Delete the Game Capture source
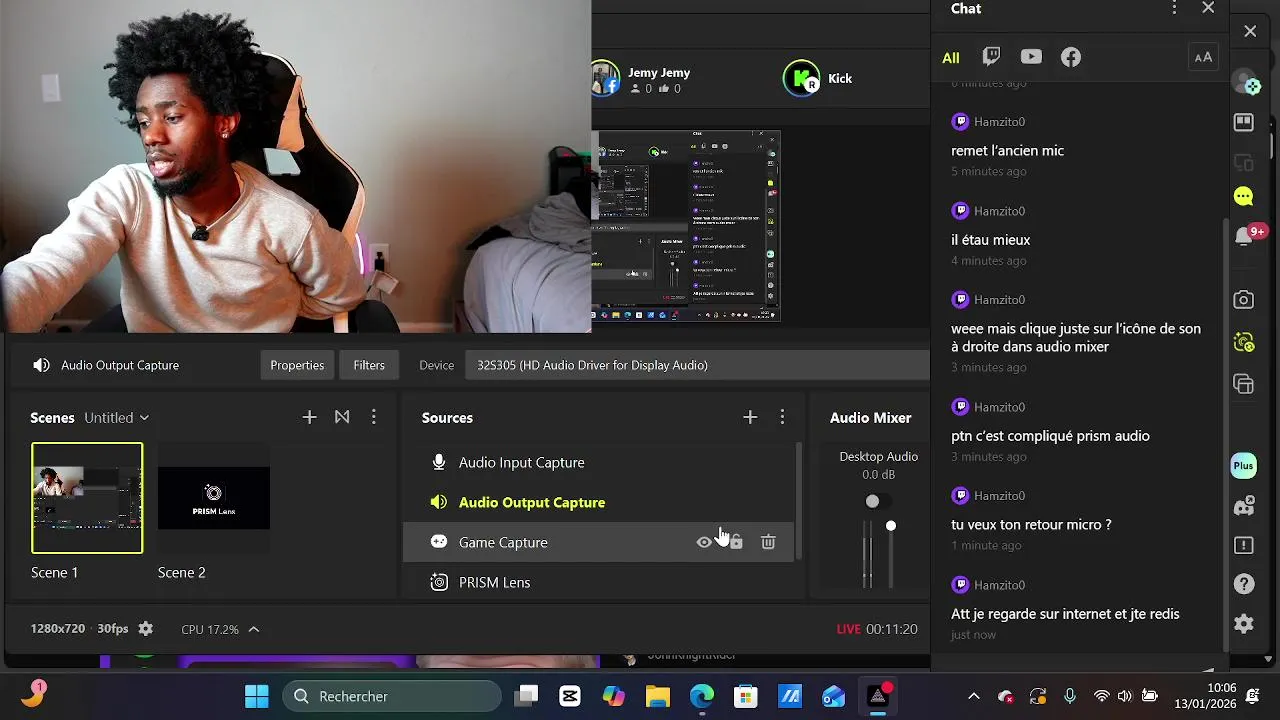 (x=768, y=542)
